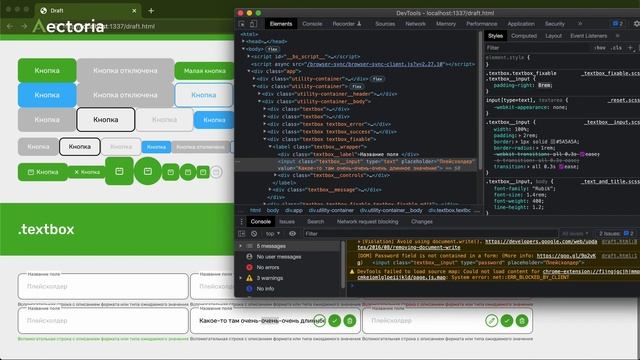This screenshot has height=360, width=640.
Task: Click the large round green icon button
Action: tap(147, 171)
